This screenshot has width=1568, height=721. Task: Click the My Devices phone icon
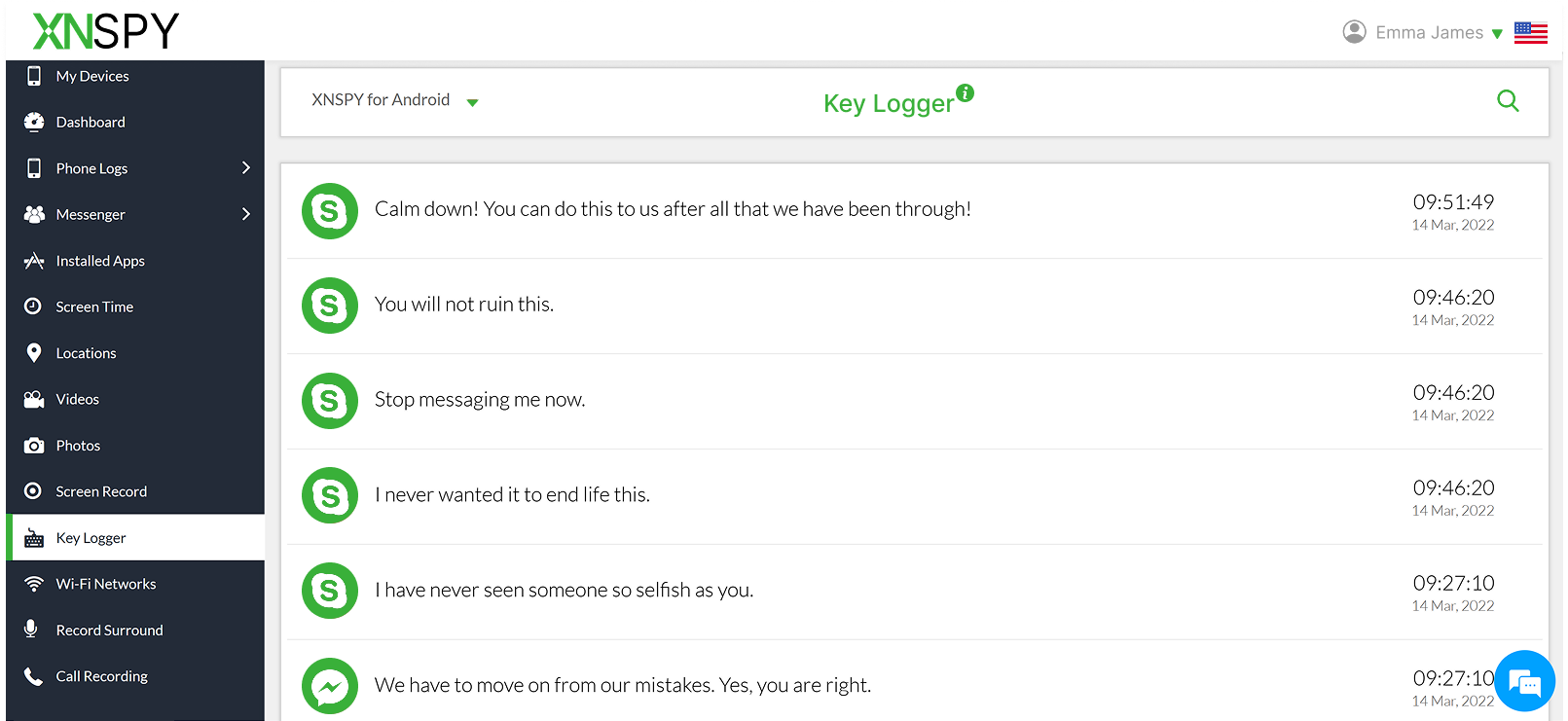coord(34,76)
